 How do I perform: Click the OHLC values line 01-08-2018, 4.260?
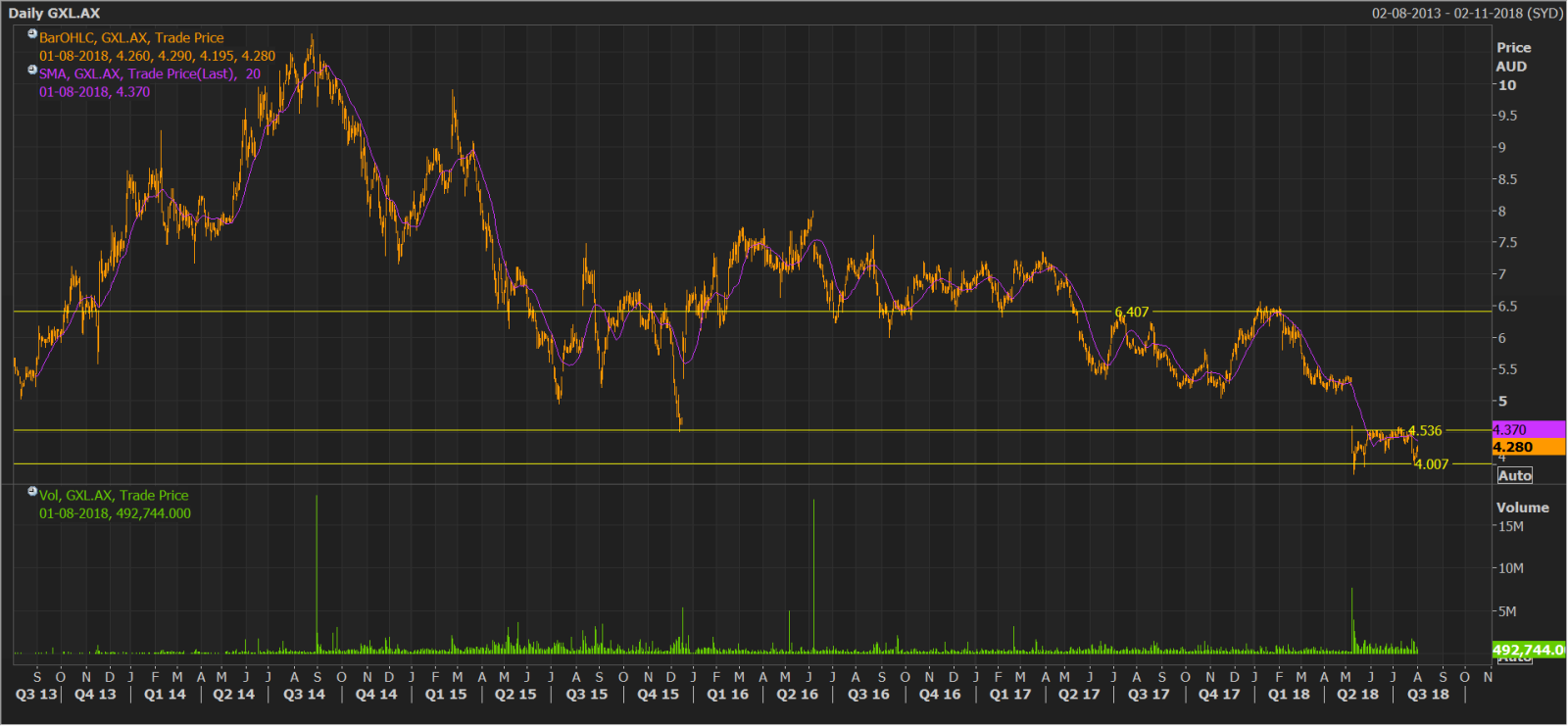157,56
